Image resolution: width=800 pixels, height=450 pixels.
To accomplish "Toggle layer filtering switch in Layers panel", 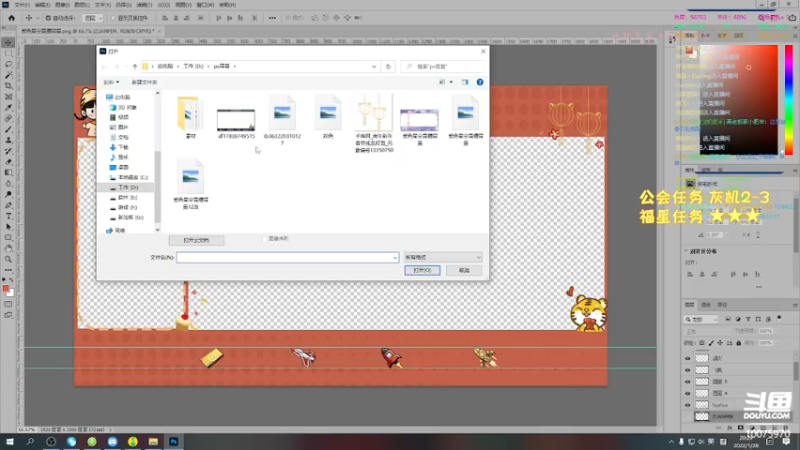I will [779, 318].
